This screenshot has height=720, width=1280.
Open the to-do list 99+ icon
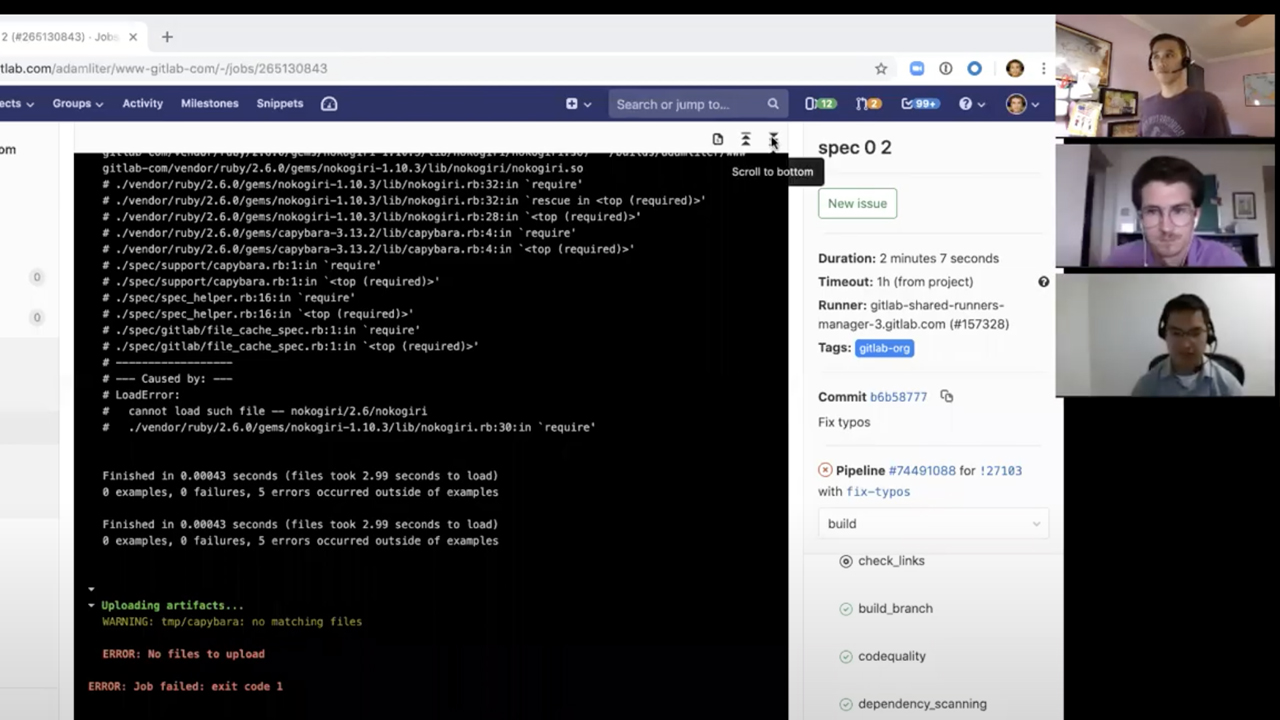point(919,104)
